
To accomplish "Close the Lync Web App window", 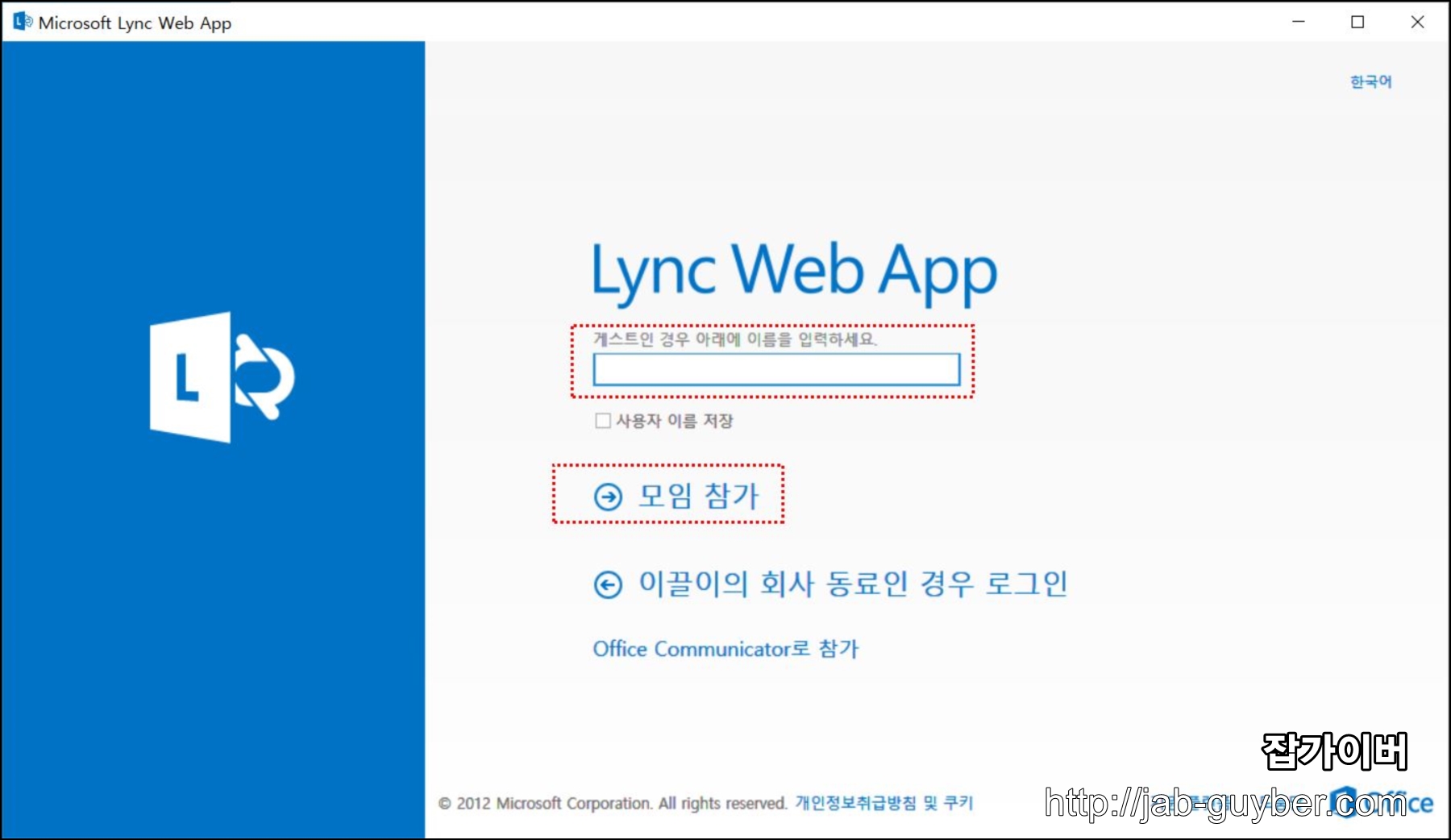I will click(x=1417, y=22).
